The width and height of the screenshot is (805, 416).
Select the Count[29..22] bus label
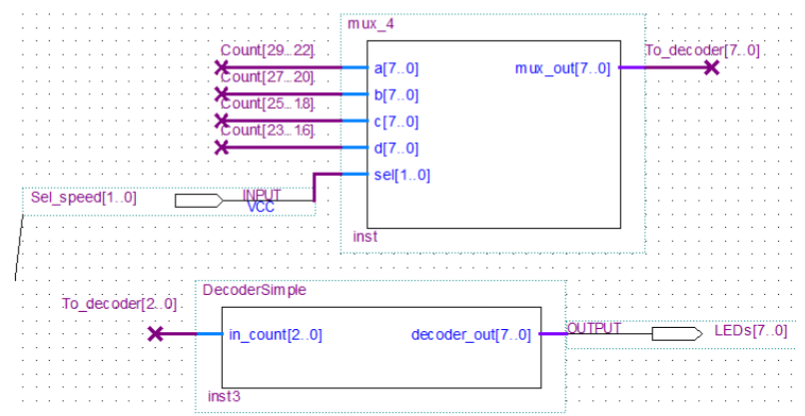coord(267,50)
